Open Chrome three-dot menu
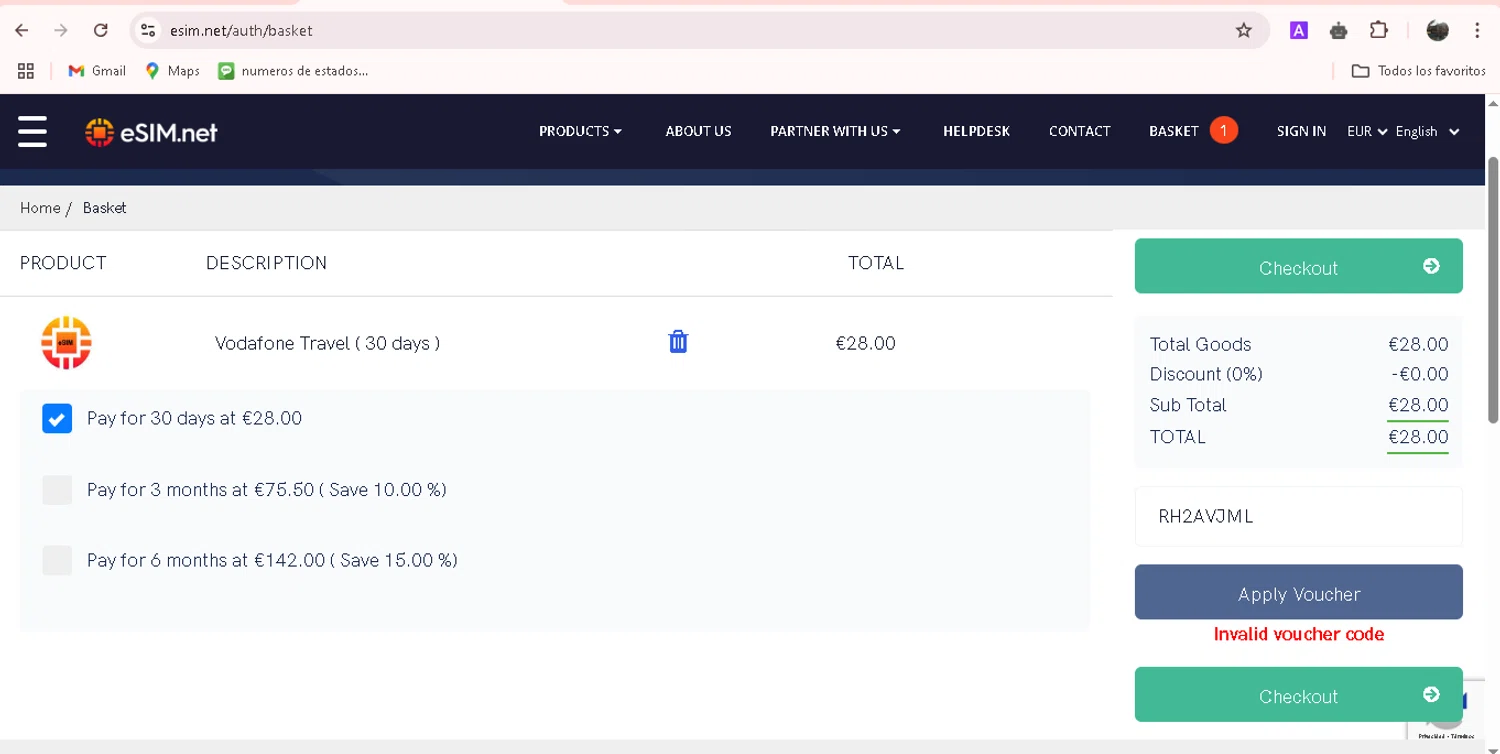The image size is (1500, 754). tap(1477, 30)
